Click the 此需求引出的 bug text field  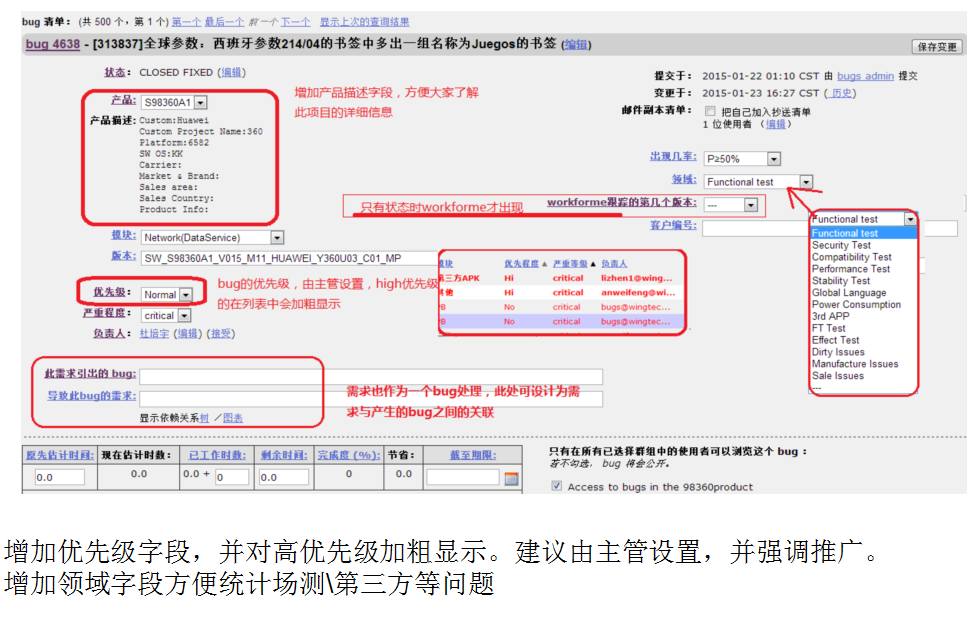[x=370, y=376]
